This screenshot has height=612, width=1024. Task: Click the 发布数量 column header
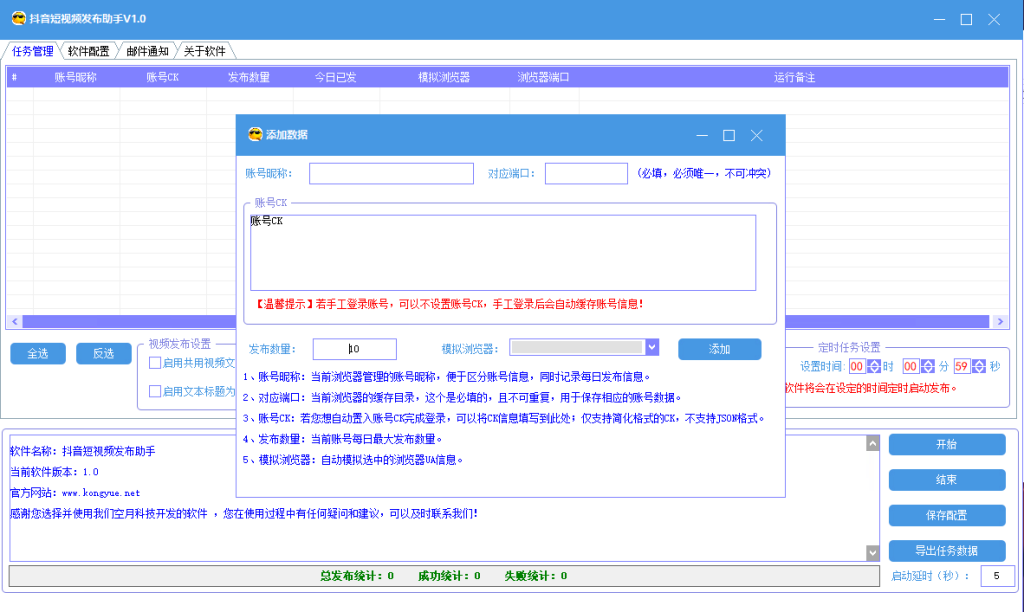point(249,77)
